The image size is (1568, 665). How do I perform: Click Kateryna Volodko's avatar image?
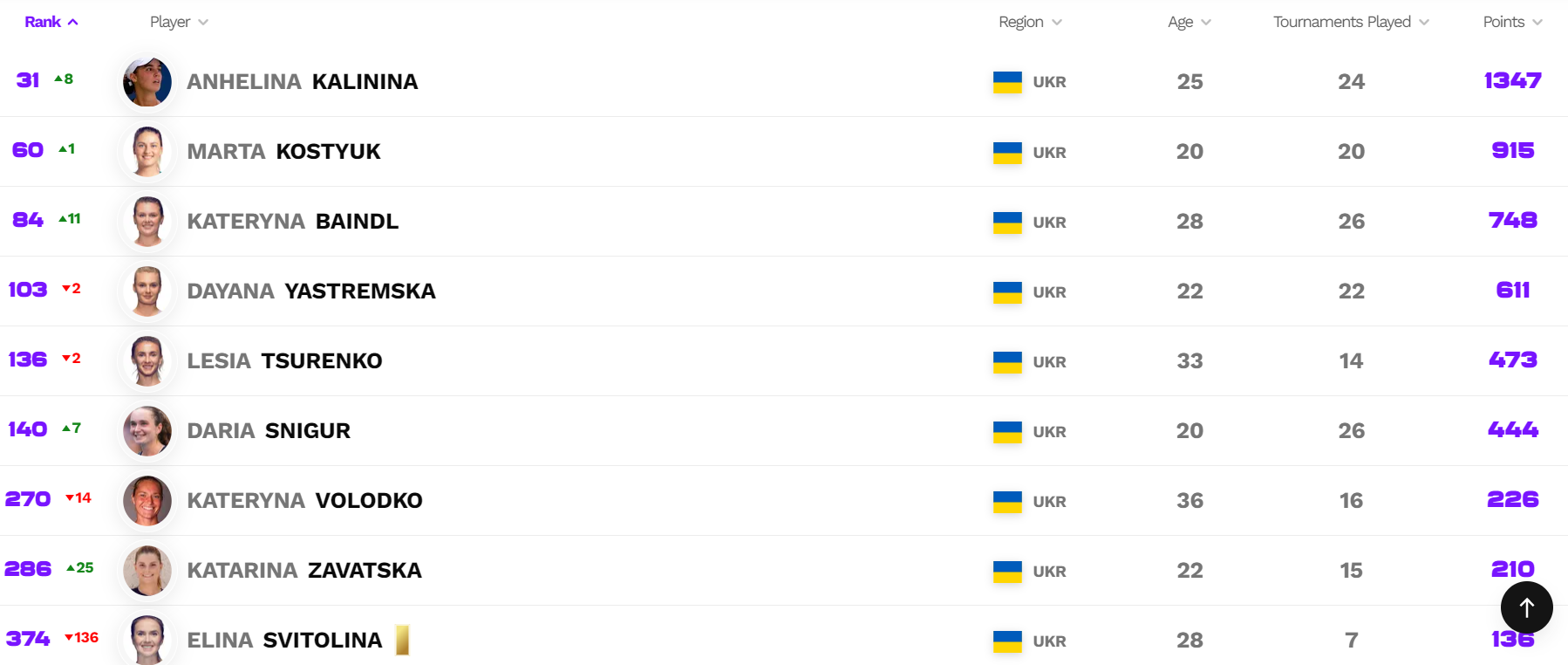[147, 501]
